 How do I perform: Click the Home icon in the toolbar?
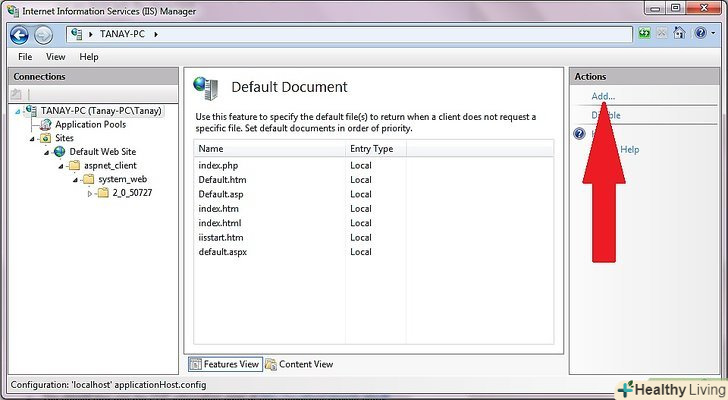click(x=680, y=34)
